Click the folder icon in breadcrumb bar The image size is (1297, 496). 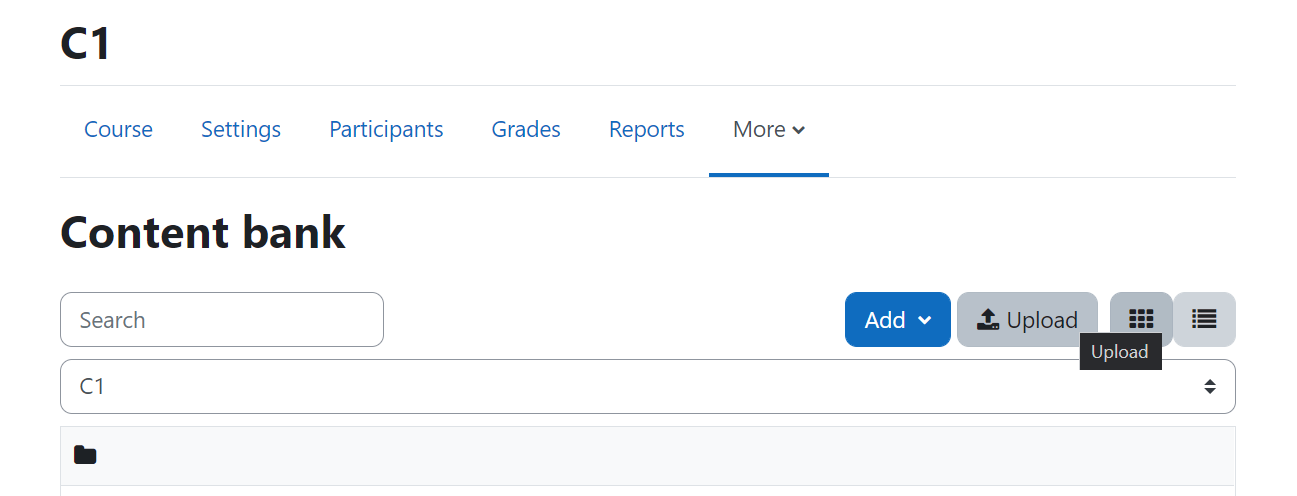pyautogui.click(x=85, y=456)
